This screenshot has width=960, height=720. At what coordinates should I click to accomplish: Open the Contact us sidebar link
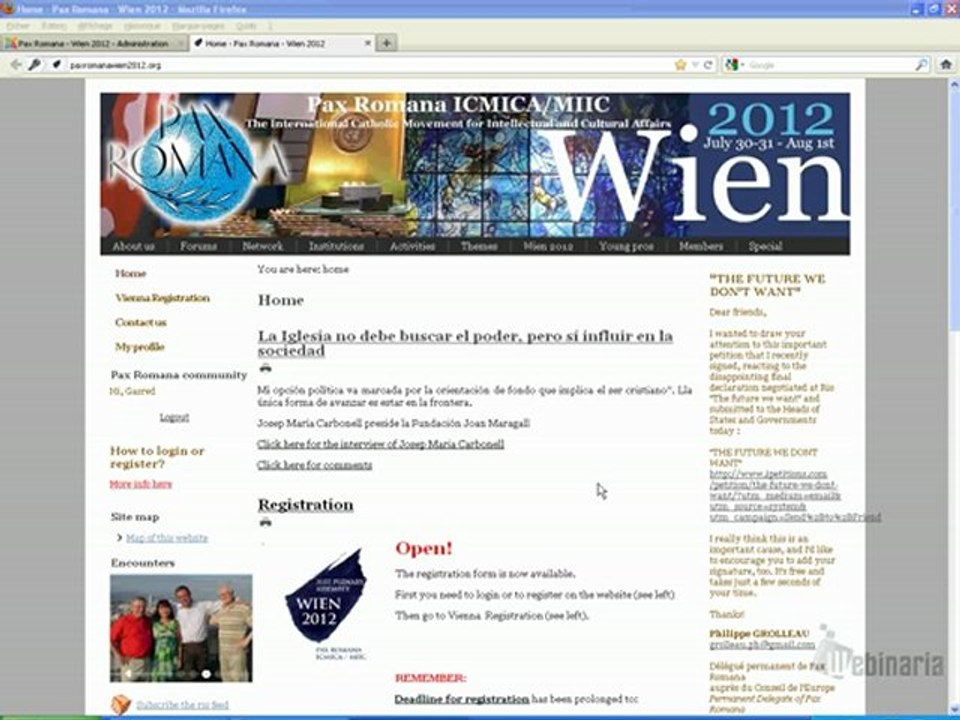point(140,322)
